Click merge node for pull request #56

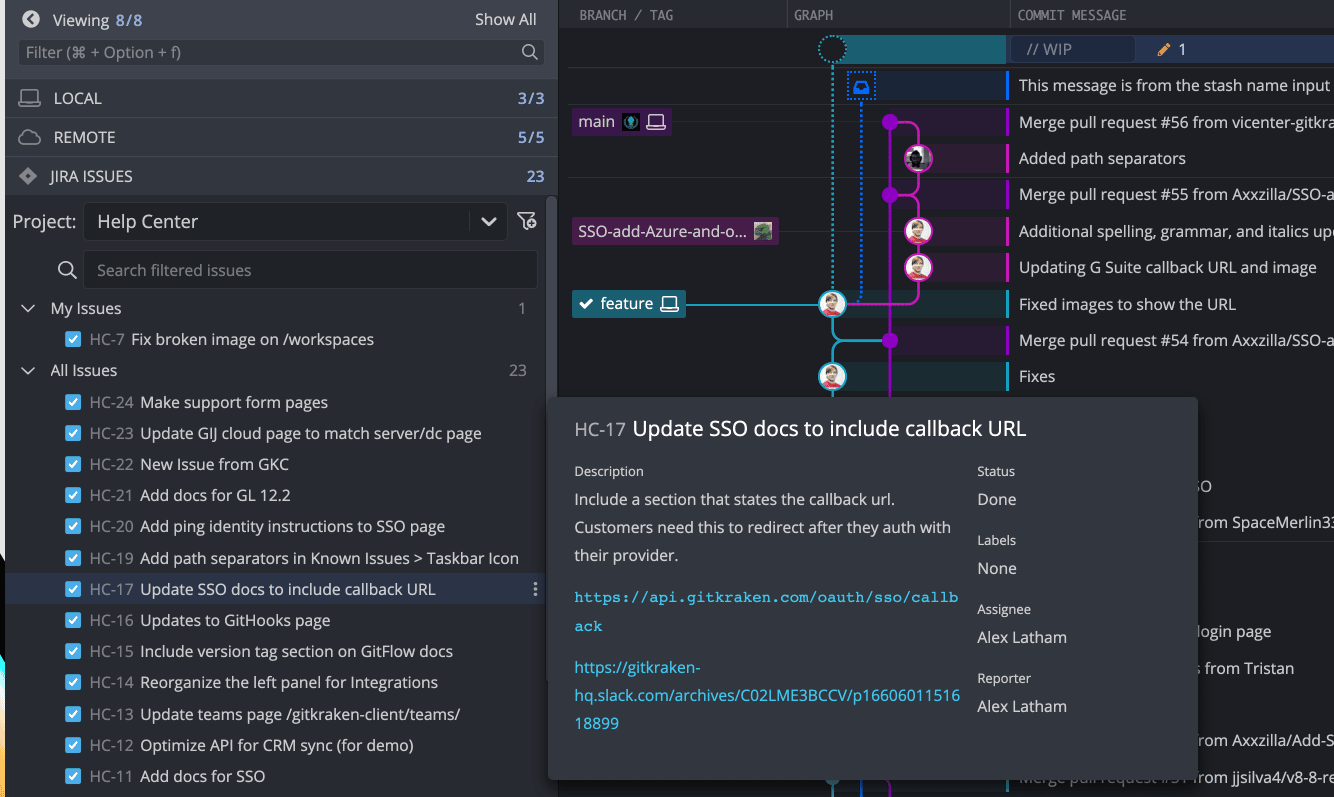pos(889,122)
